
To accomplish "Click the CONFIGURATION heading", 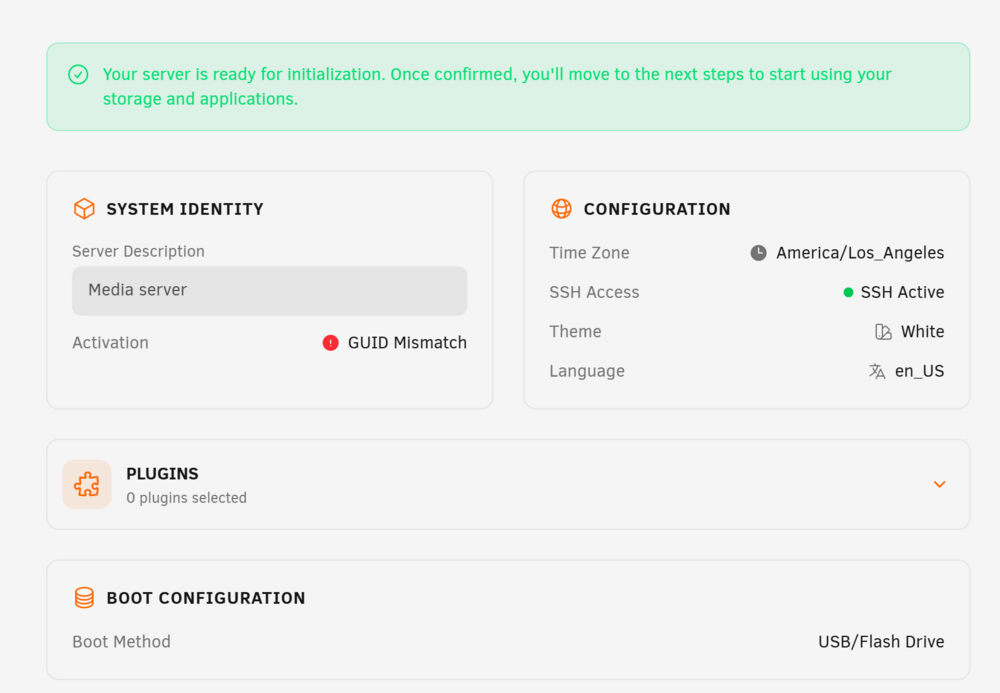I will click(x=657, y=209).
